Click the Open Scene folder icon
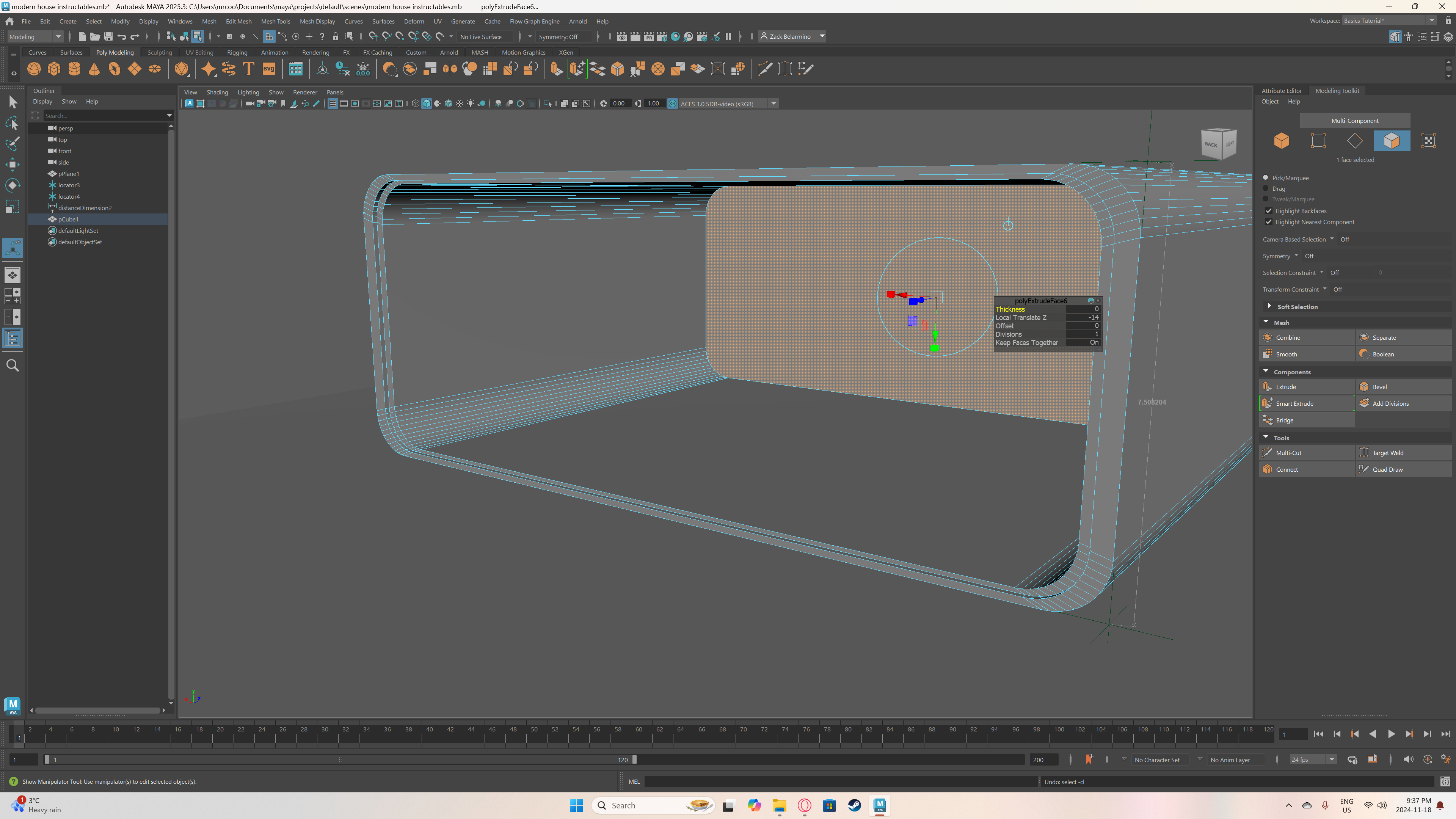This screenshot has height=819, width=1456. pyautogui.click(x=95, y=37)
